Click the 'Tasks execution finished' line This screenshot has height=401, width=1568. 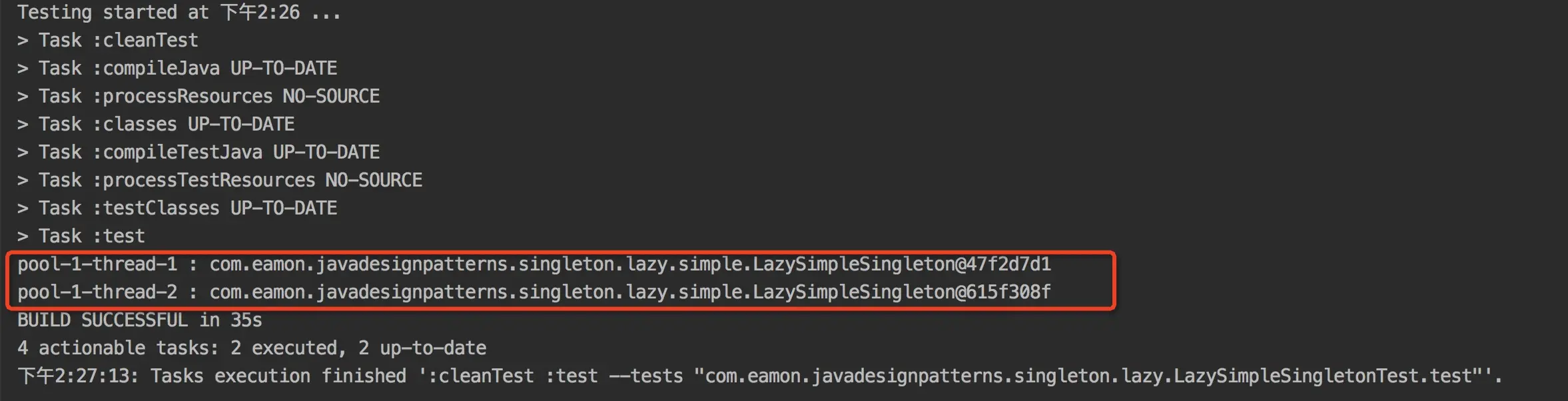pos(759,376)
